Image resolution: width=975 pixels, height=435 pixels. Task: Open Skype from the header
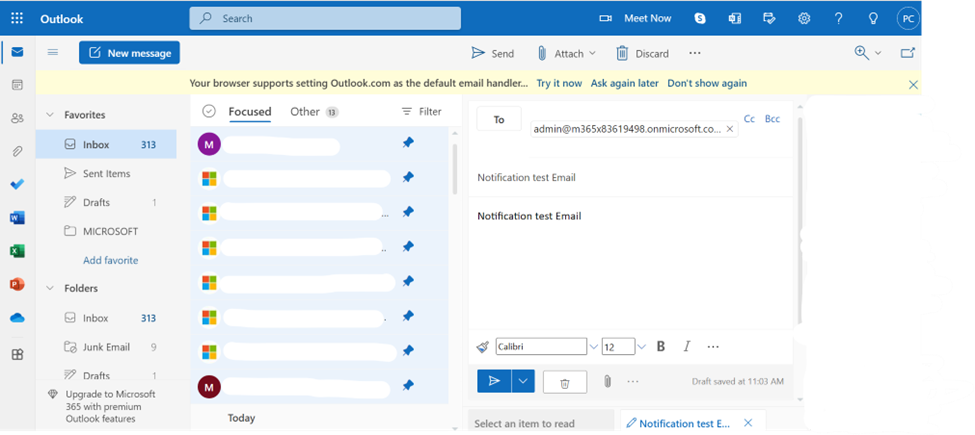(700, 19)
